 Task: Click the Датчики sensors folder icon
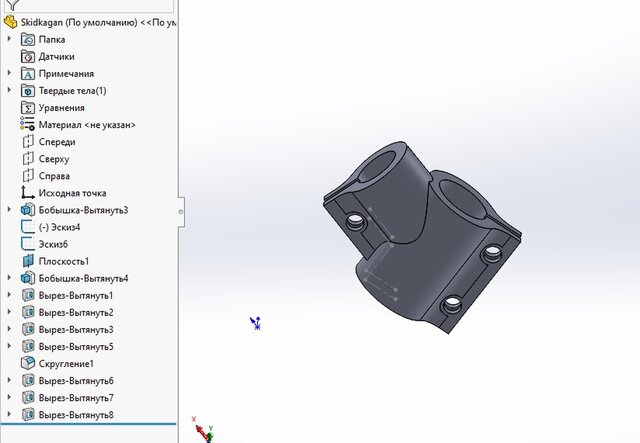[28, 57]
